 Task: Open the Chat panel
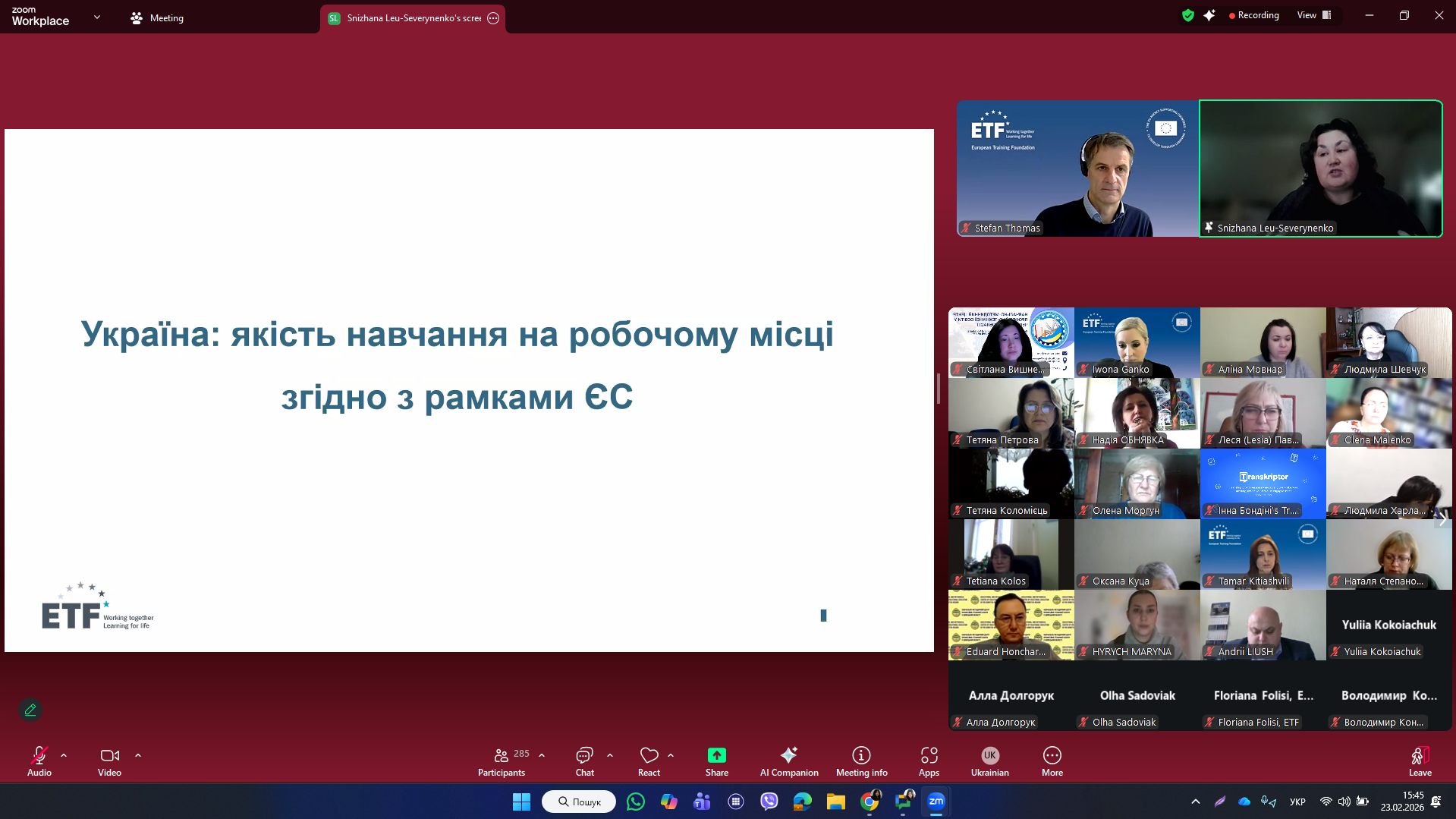coord(584,761)
